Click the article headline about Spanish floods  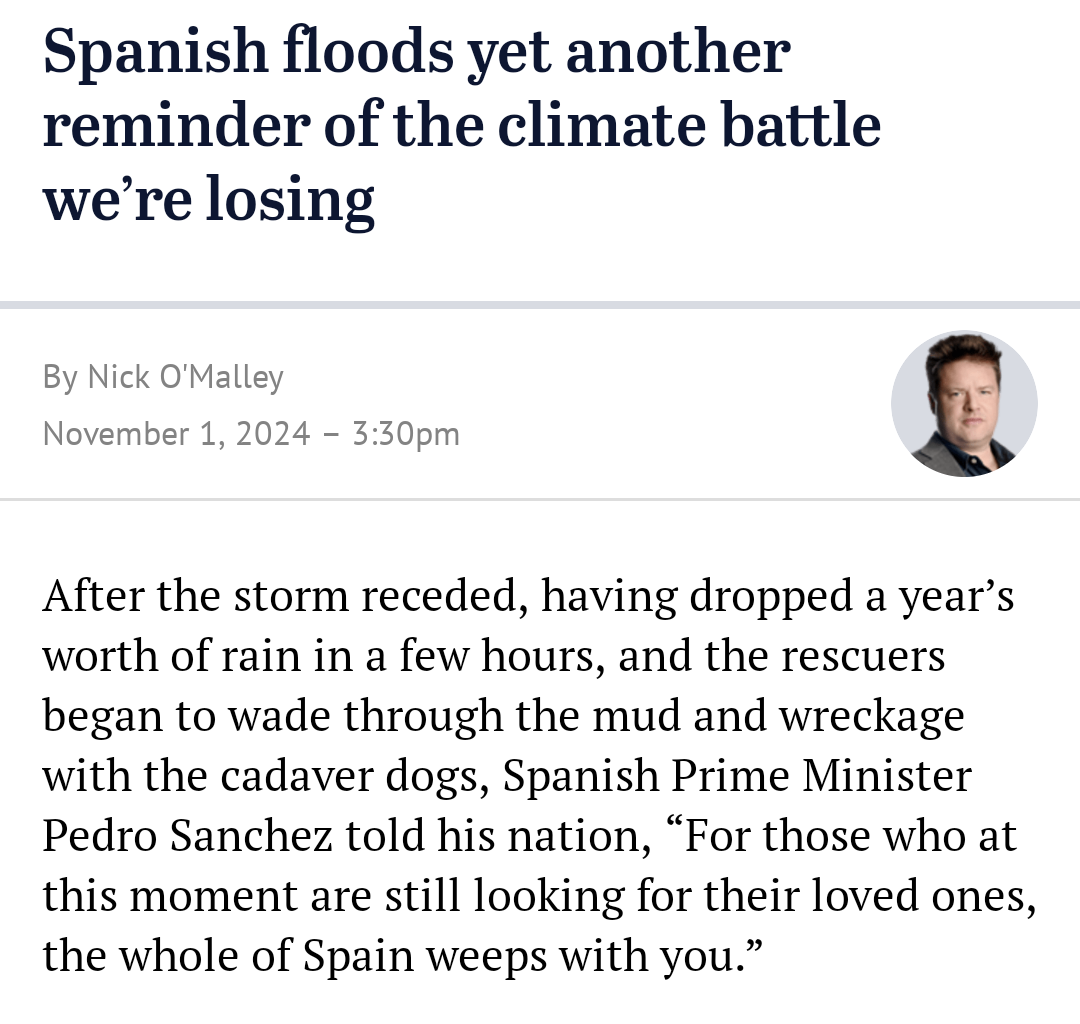pyautogui.click(x=461, y=125)
